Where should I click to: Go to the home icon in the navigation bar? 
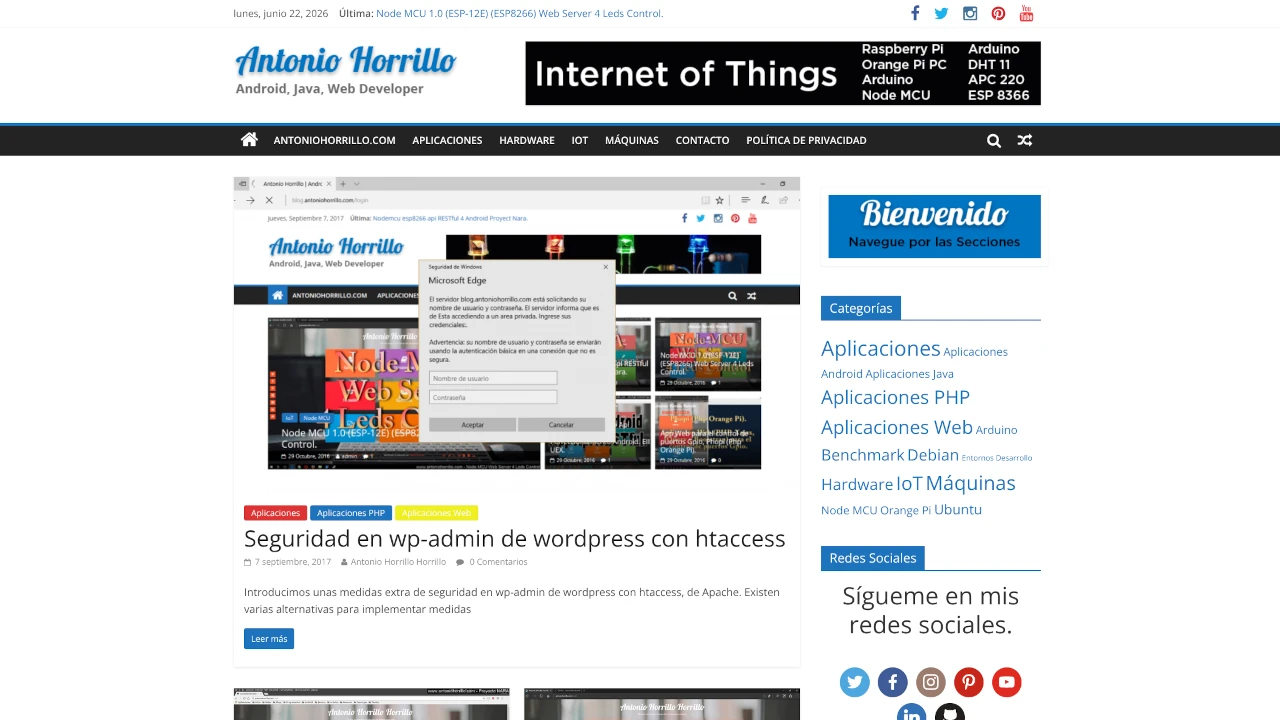(249, 140)
